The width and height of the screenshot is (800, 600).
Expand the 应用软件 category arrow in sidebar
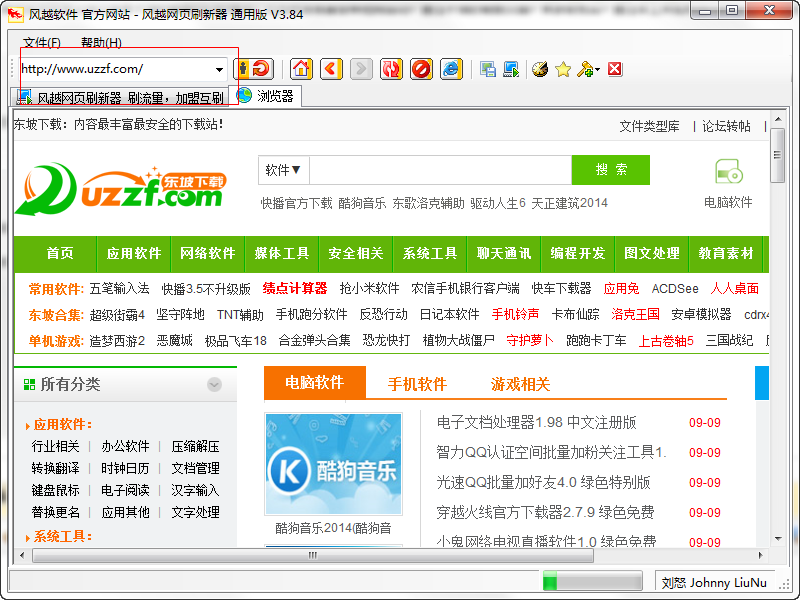28,426
